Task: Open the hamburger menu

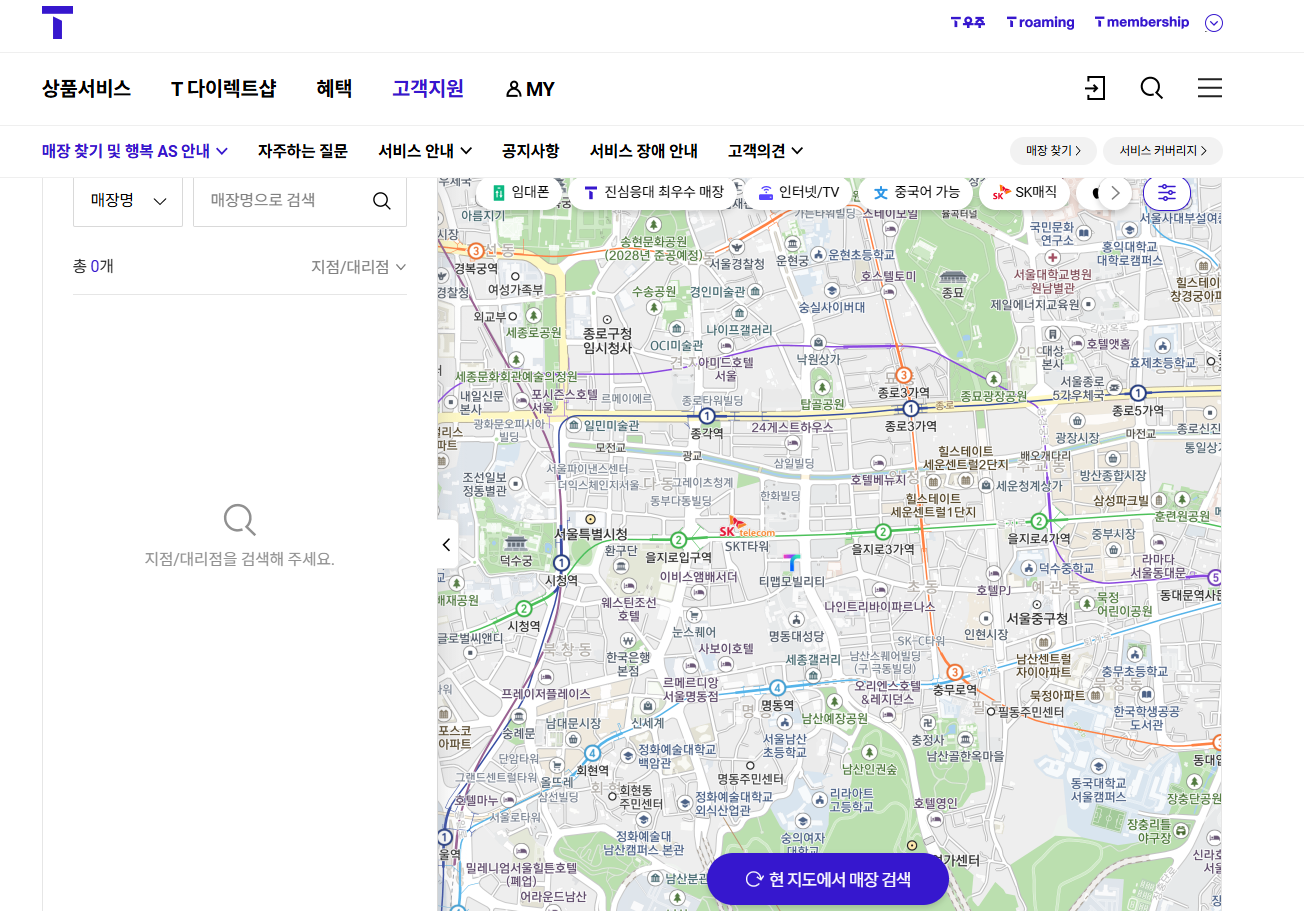Action: pyautogui.click(x=1210, y=88)
